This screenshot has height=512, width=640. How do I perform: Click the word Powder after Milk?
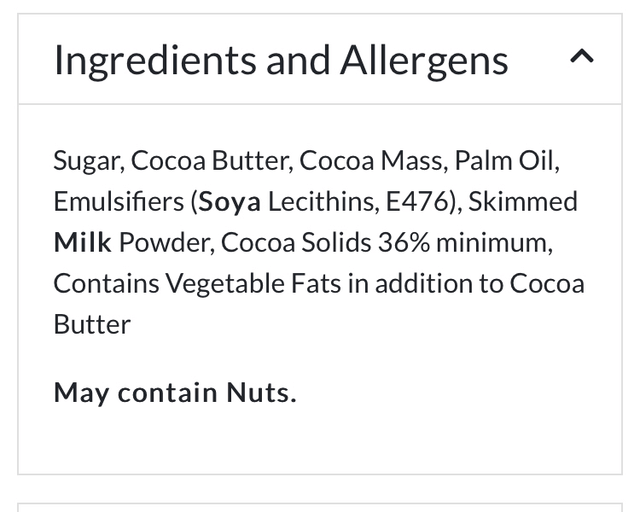(x=163, y=242)
